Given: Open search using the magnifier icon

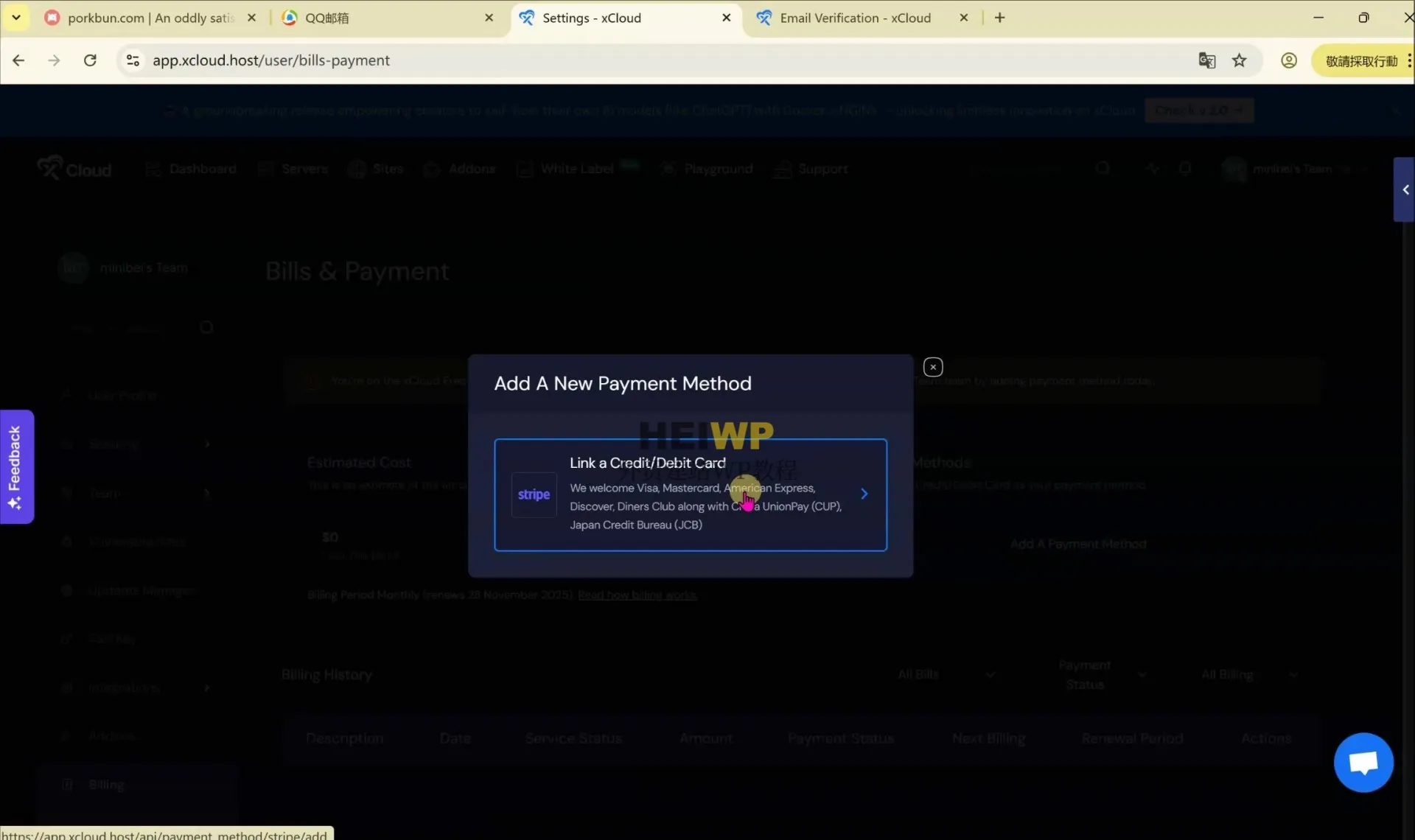Looking at the screenshot, I should point(1103,168).
